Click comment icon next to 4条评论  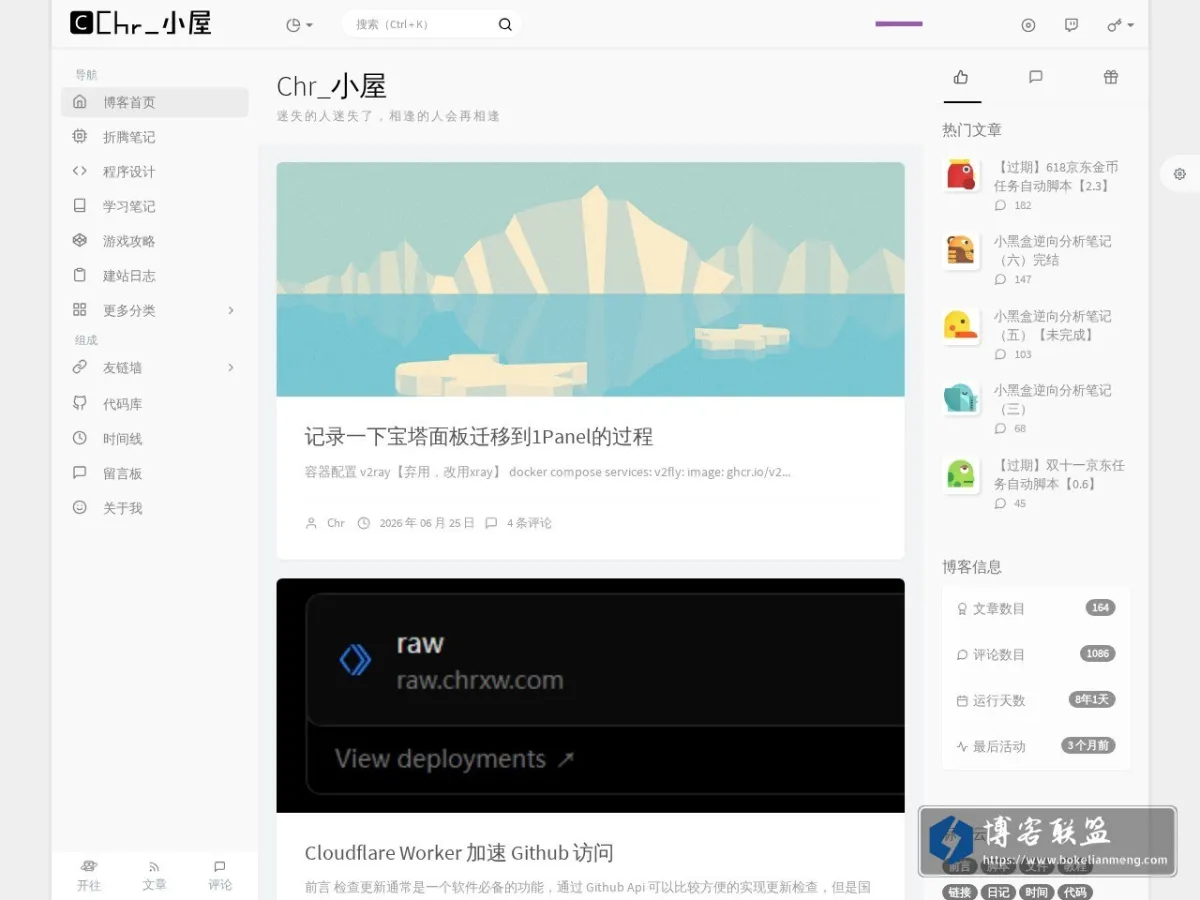point(491,523)
